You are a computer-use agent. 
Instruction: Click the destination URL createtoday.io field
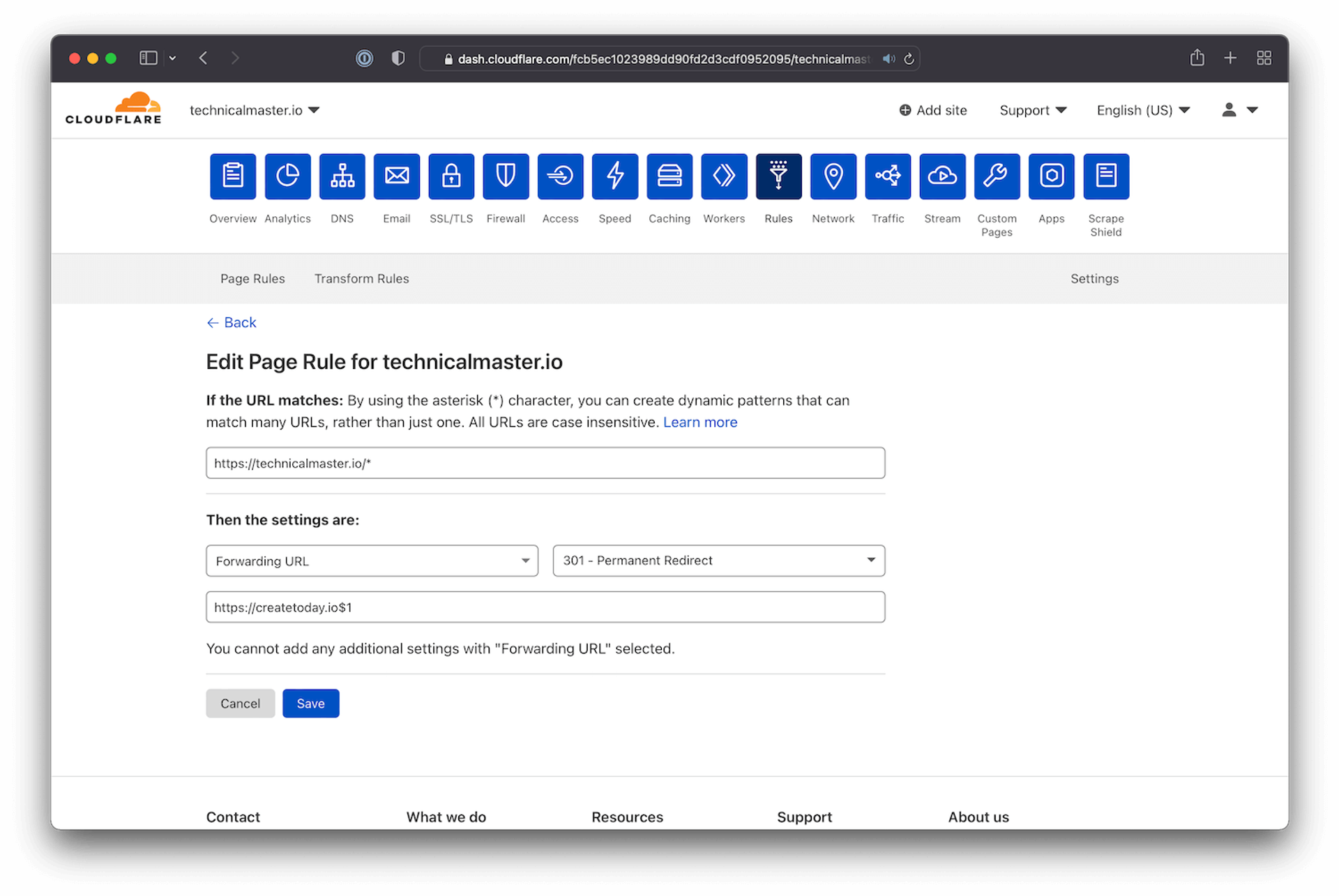click(x=545, y=607)
